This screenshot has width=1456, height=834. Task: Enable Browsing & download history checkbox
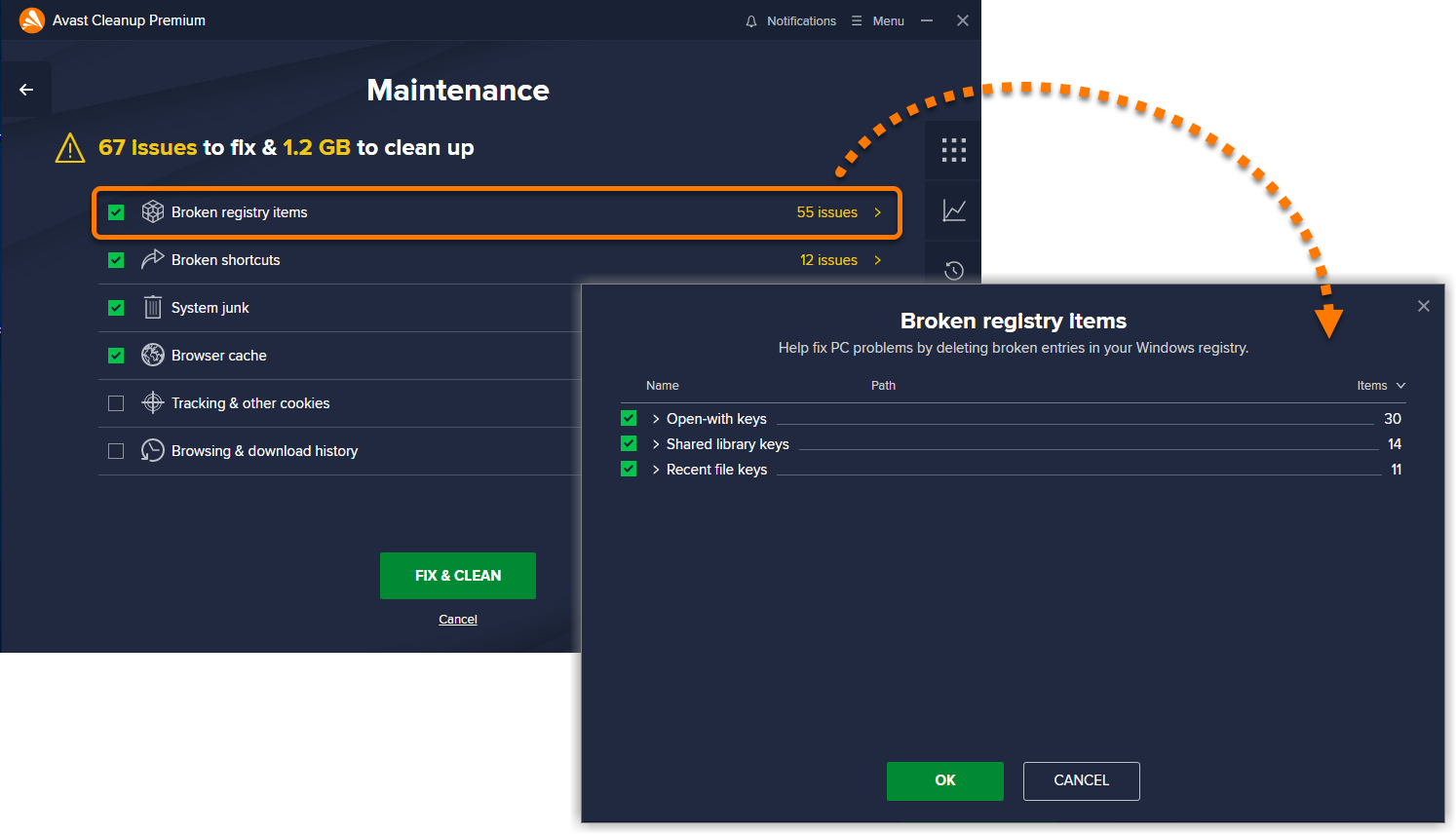116,451
